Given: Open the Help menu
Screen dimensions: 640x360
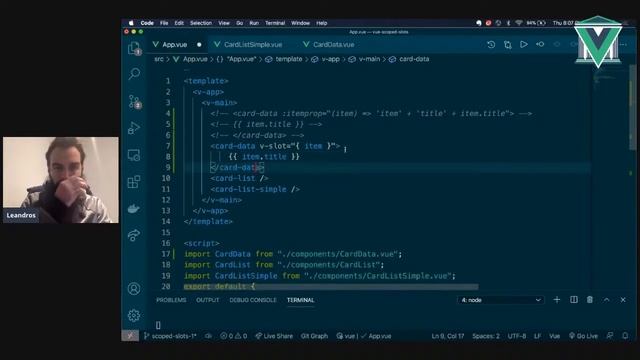Looking at the screenshot, I should pos(322,23).
